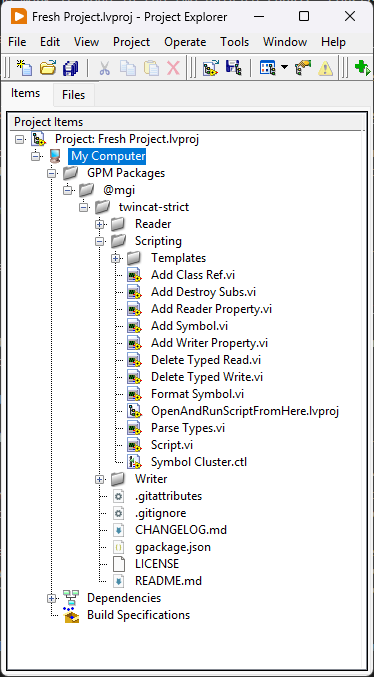
Task: Select Parse Types.vi
Action: (x=188, y=428)
